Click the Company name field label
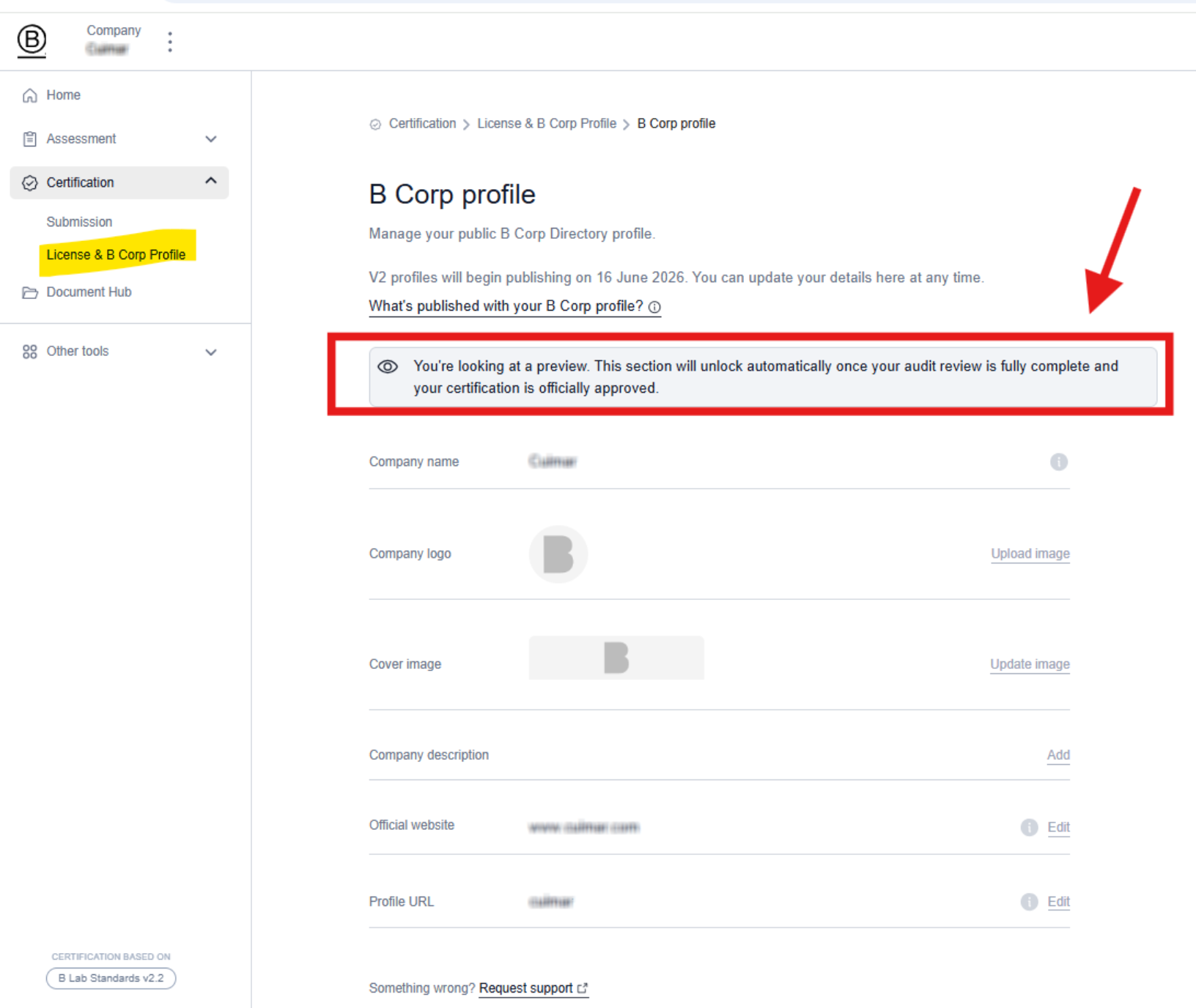The height and width of the screenshot is (1008, 1196). click(414, 462)
